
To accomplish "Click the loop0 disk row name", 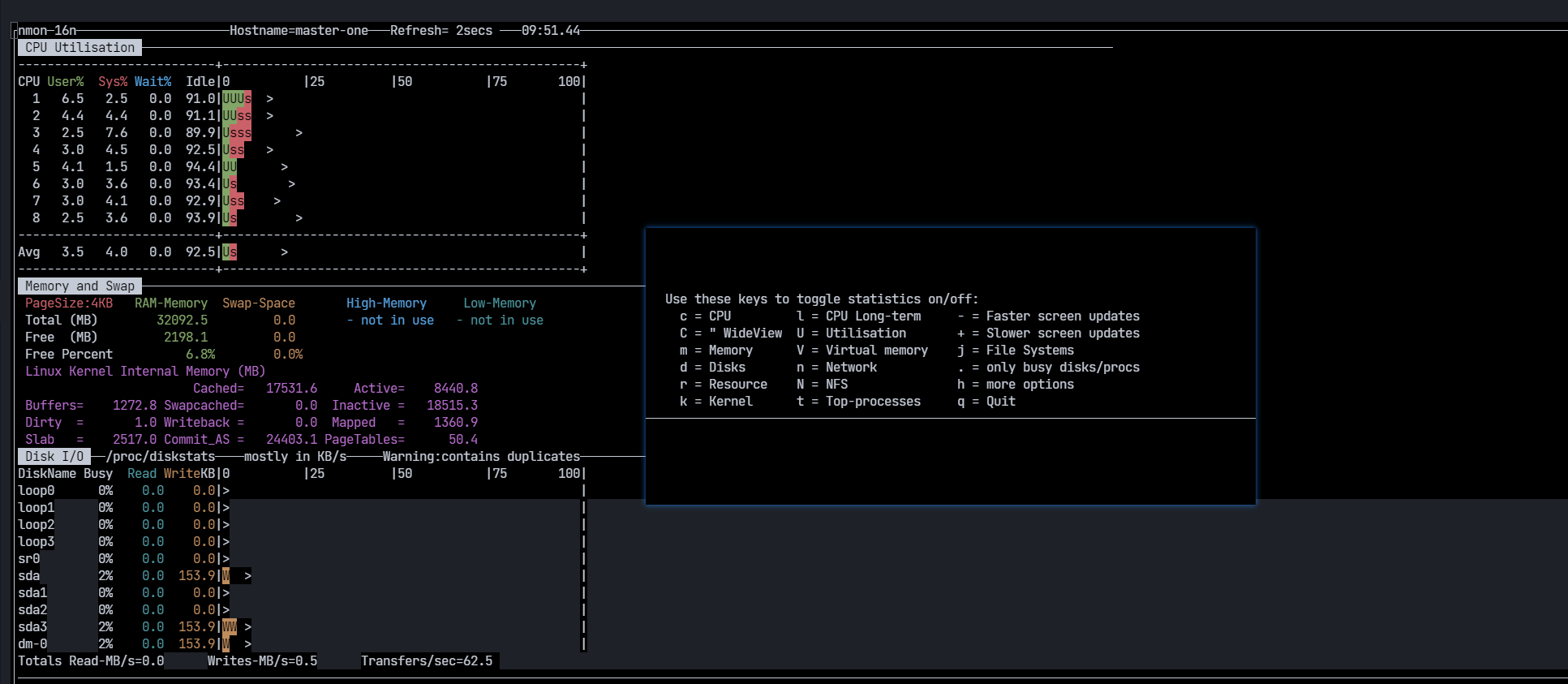I will (36, 490).
